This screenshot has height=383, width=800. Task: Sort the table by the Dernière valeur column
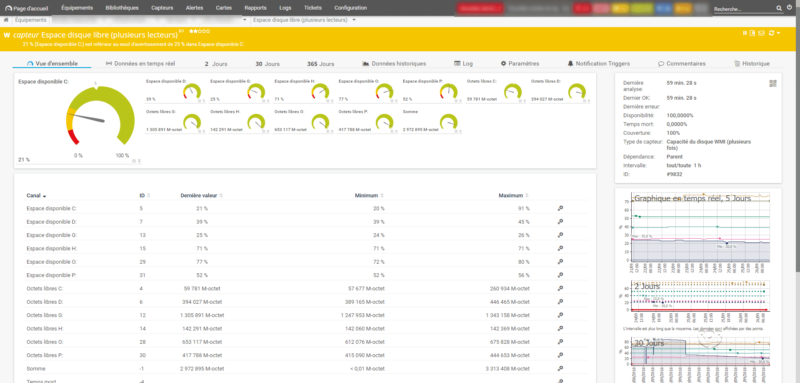coord(202,195)
